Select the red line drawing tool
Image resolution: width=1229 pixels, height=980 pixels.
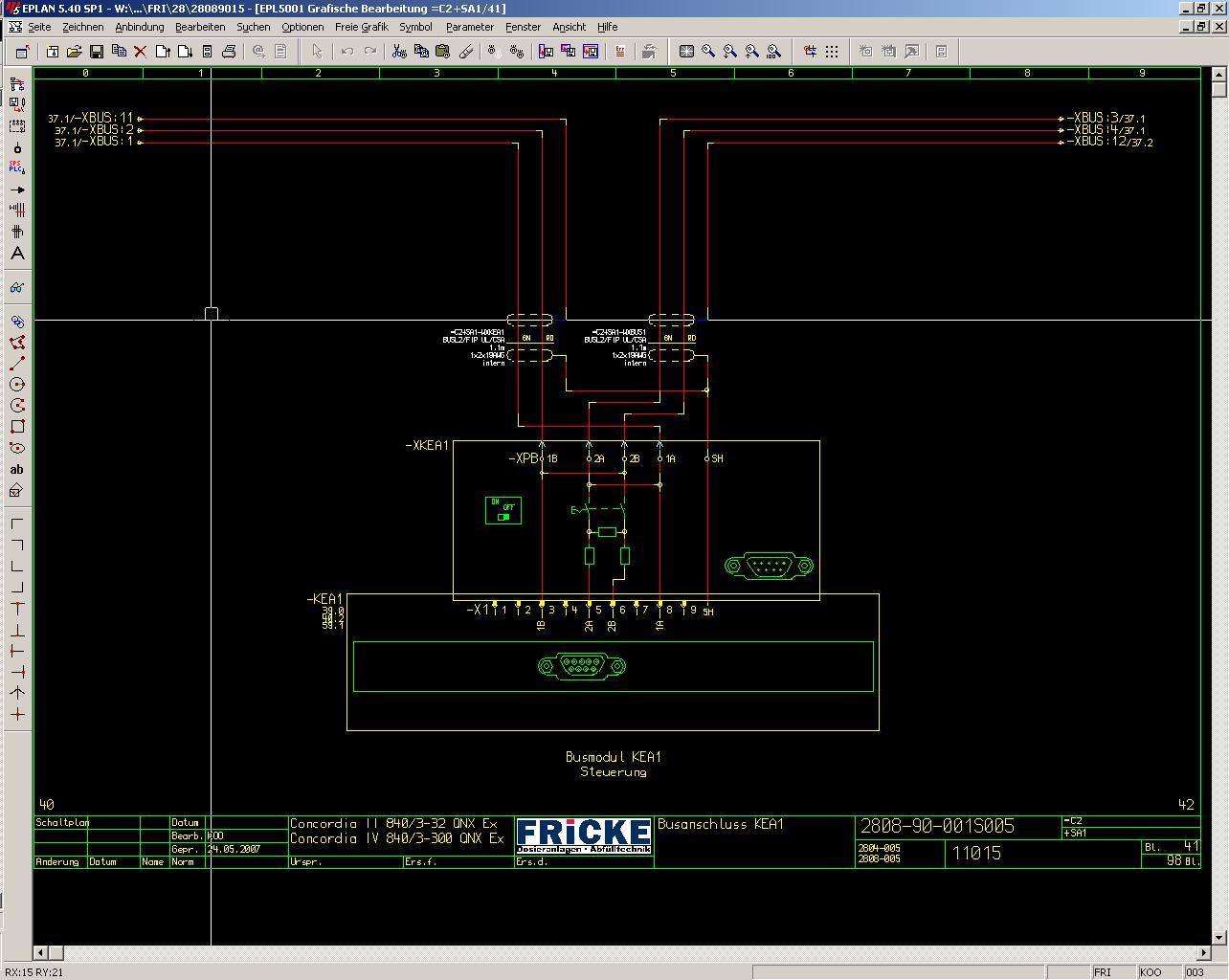tap(16, 364)
